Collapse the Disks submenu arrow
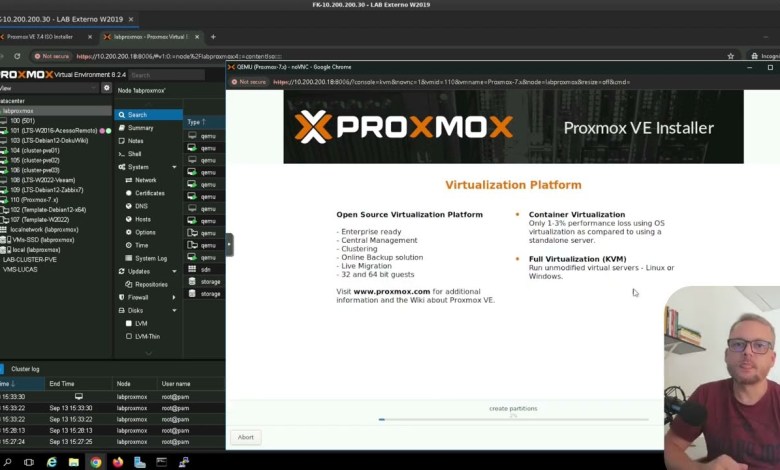This screenshot has height=470, width=780. click(174, 310)
